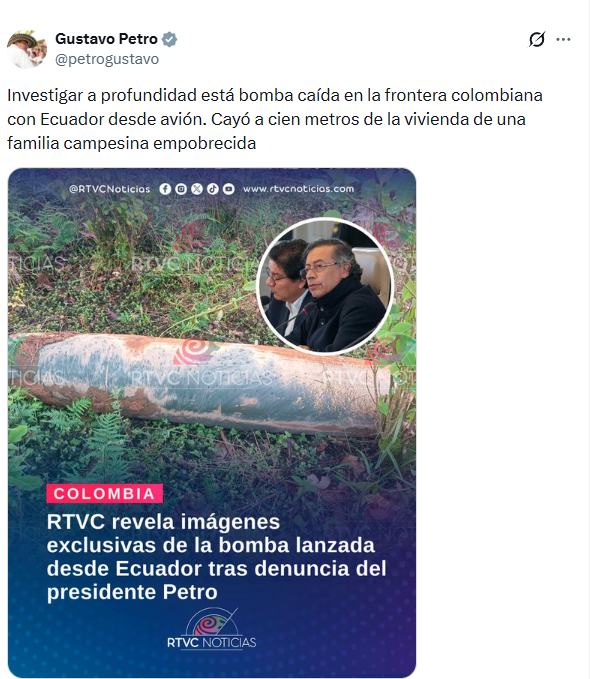
Task: Open the @petrogustavo handle link
Action: 107,59
